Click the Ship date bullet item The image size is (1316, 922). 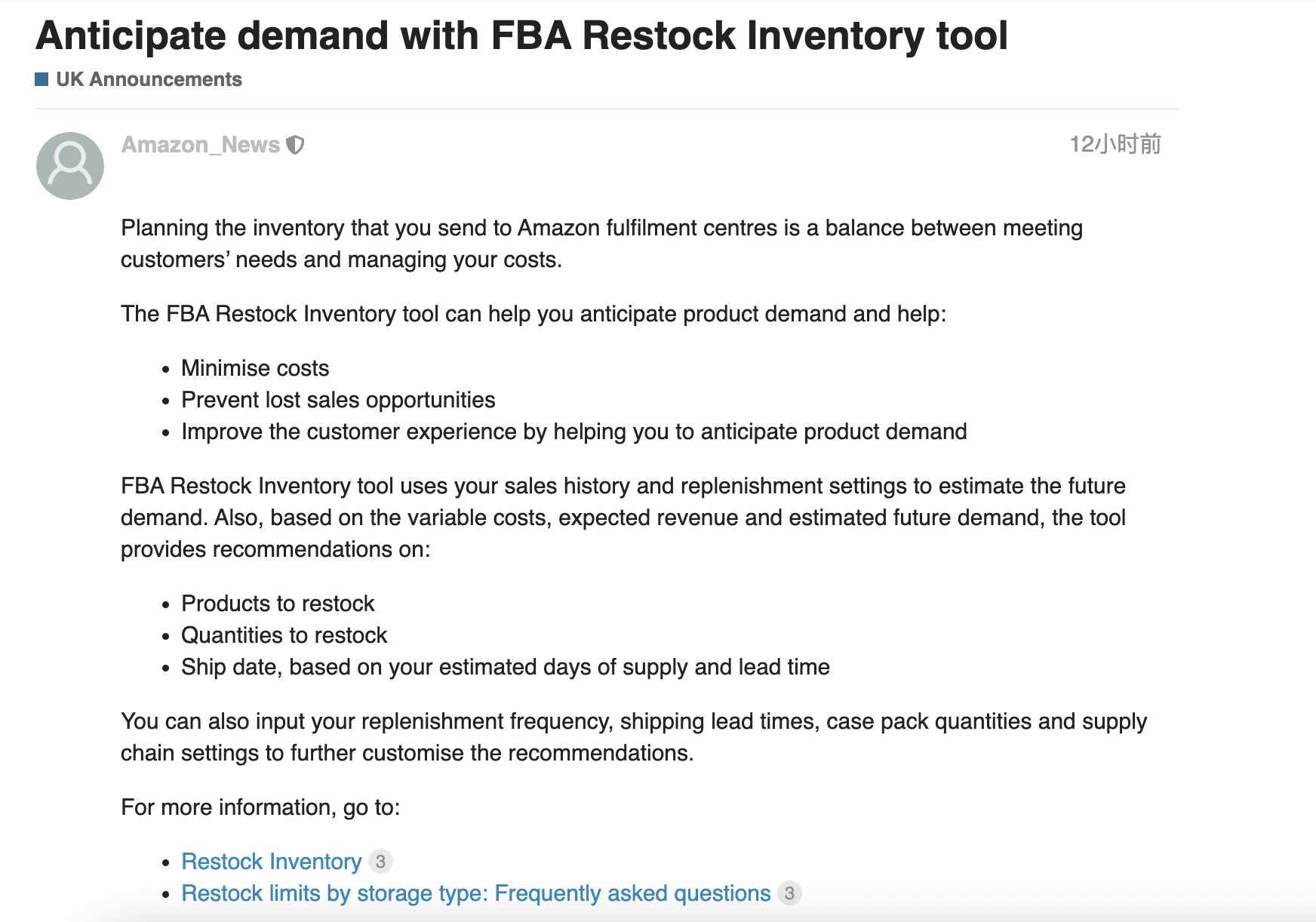(506, 667)
